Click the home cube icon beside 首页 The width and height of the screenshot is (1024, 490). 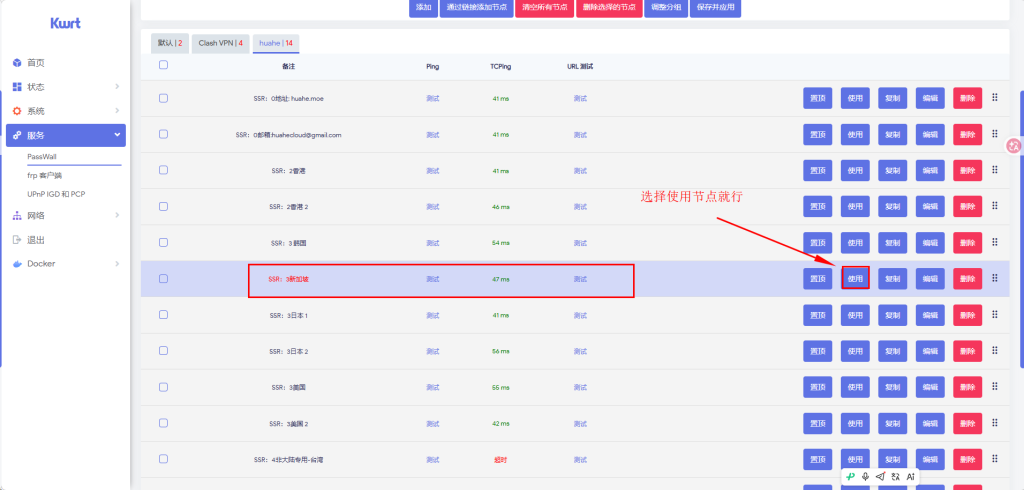point(17,63)
